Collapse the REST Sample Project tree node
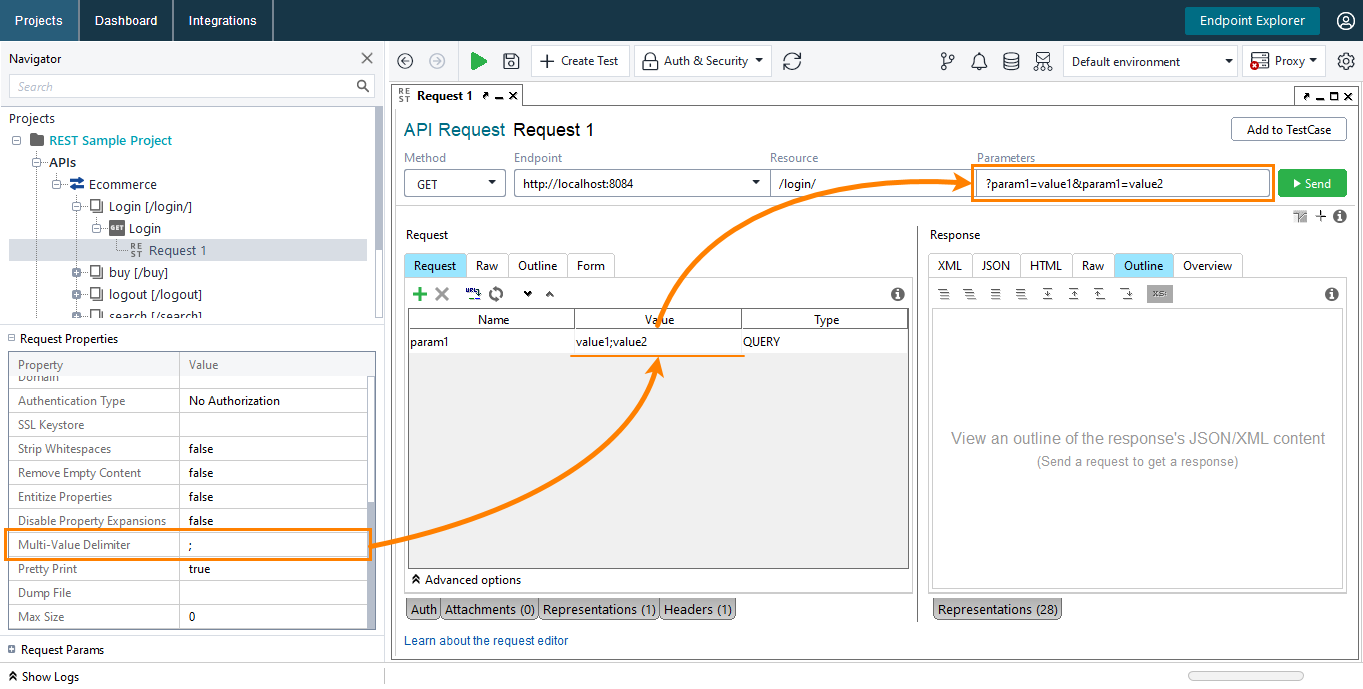The width and height of the screenshot is (1363, 689). pyautogui.click(x=17, y=141)
